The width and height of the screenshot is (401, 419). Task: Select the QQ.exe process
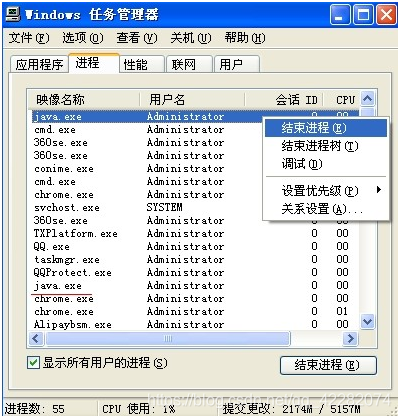pyautogui.click(x=52, y=247)
